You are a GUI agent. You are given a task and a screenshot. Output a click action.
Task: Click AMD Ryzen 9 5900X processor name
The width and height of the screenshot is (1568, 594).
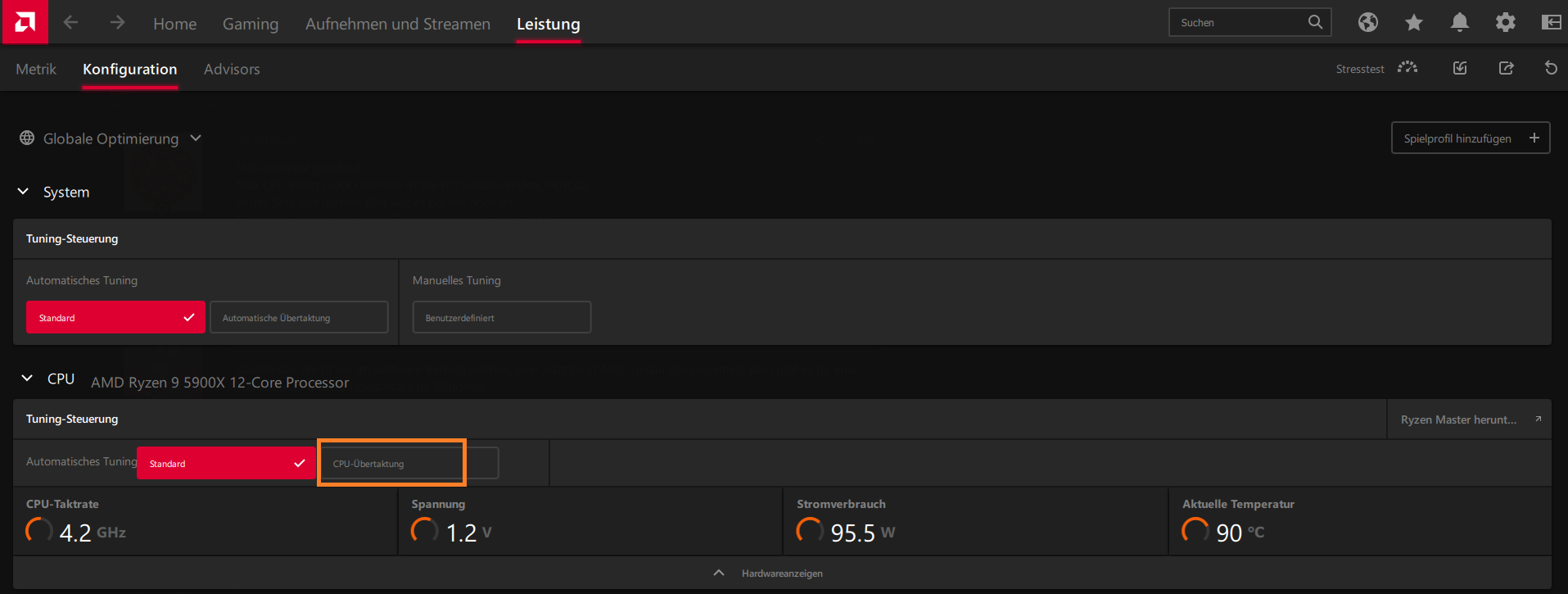pyautogui.click(x=219, y=382)
